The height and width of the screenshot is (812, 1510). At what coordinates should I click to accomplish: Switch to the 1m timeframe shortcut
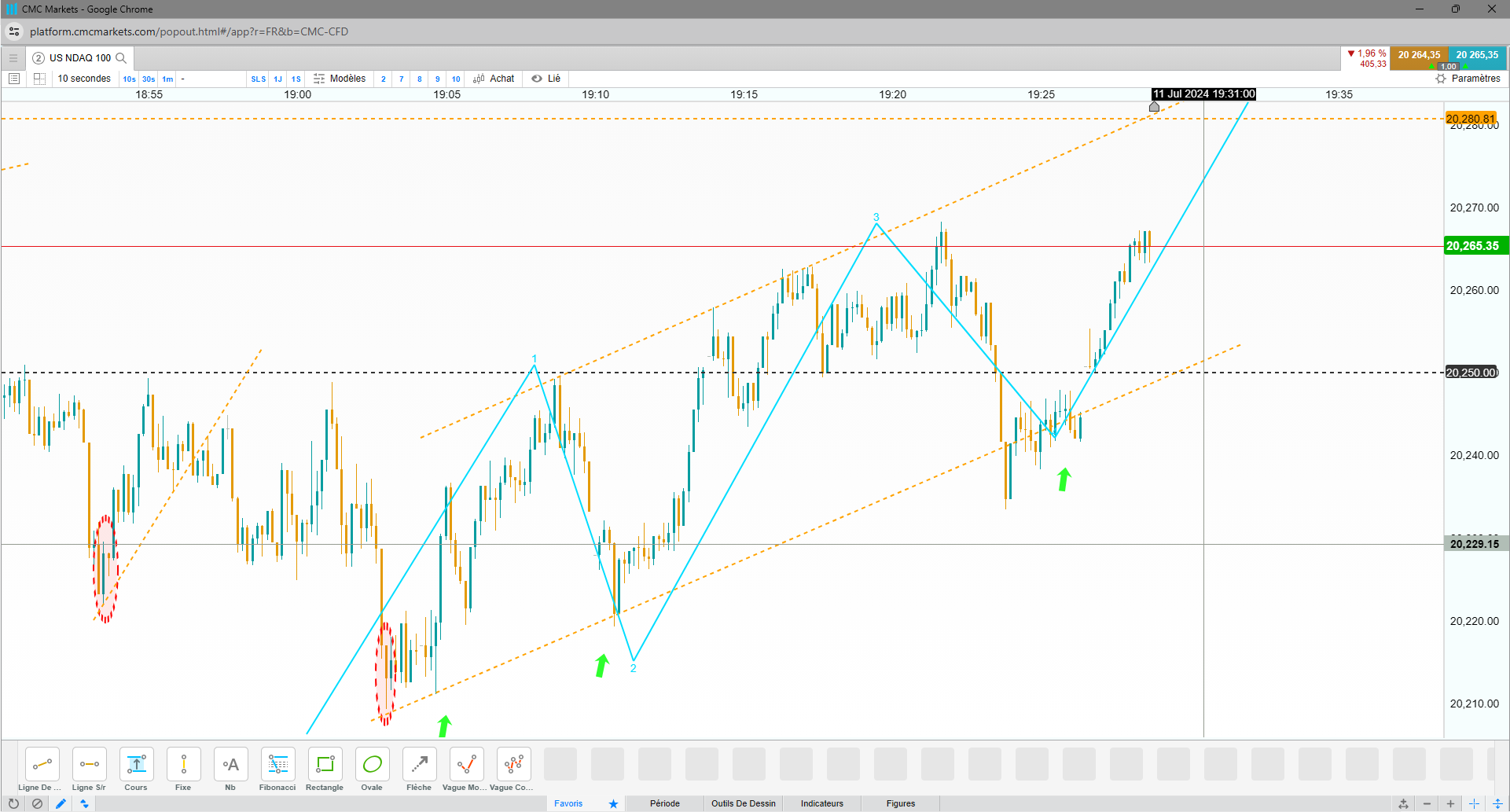click(x=167, y=79)
